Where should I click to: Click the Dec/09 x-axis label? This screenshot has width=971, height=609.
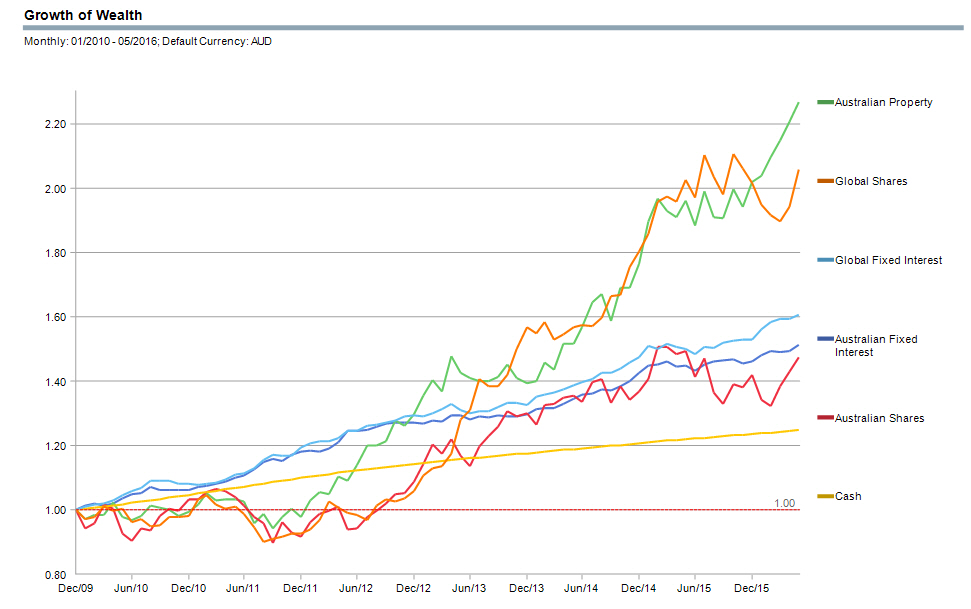[x=76, y=588]
